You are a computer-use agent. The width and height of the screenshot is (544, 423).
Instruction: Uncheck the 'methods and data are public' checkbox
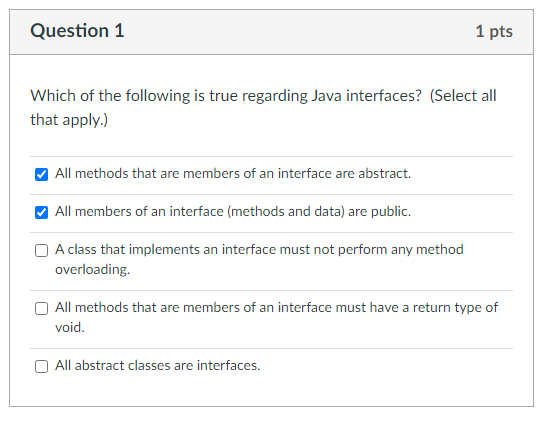(41, 212)
